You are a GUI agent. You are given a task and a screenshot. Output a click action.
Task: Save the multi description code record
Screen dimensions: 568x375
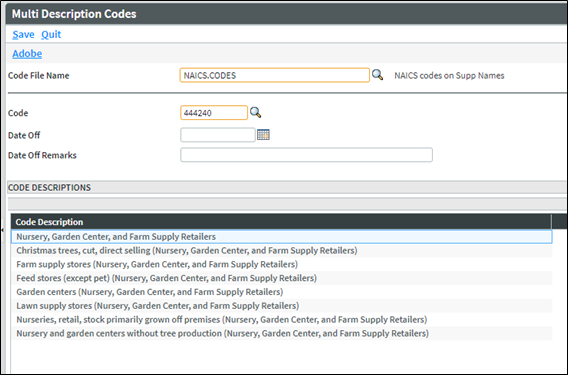(23, 34)
